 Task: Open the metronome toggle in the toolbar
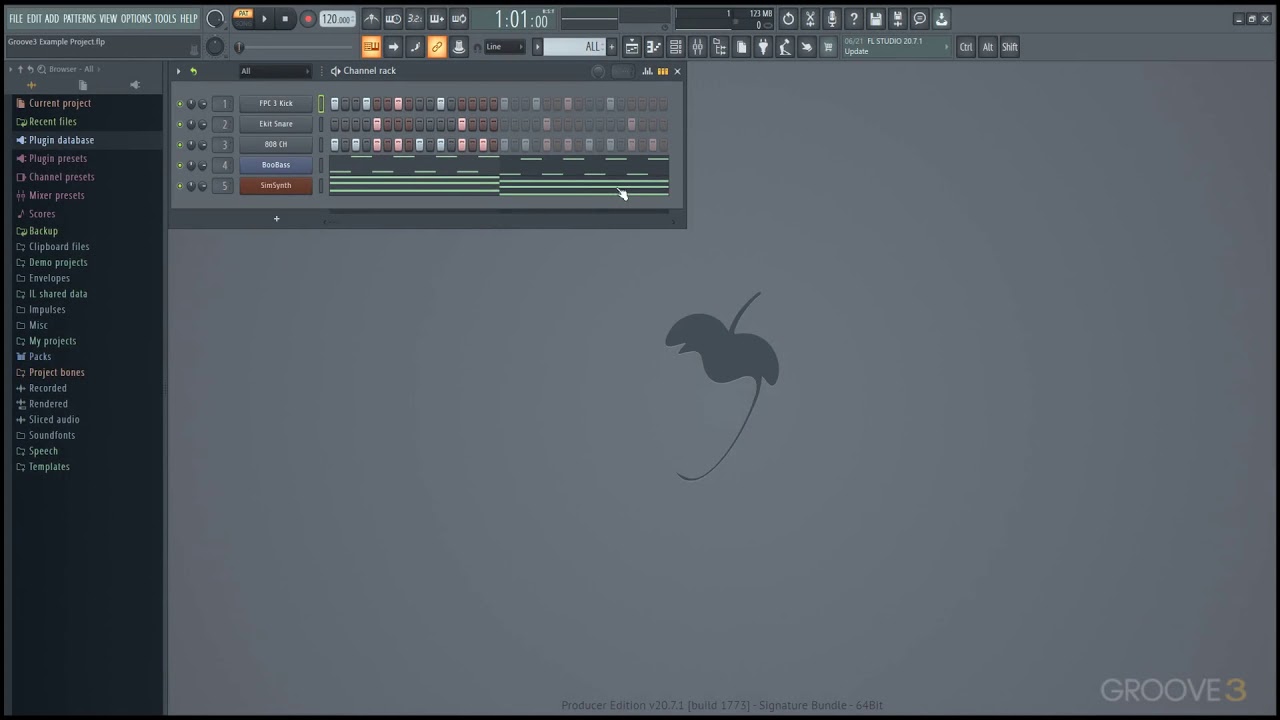[371, 19]
